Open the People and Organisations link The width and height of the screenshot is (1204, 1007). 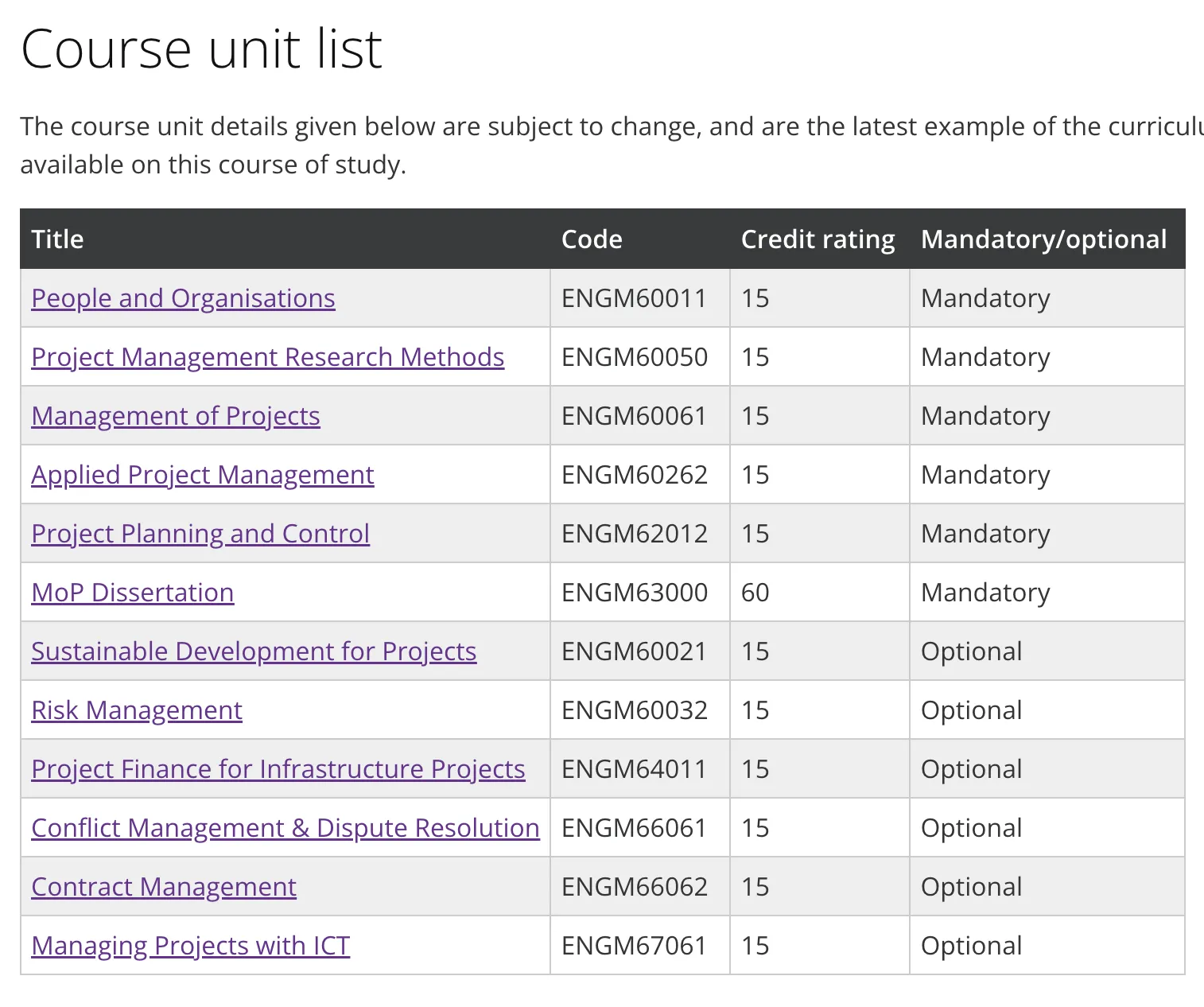tap(183, 298)
